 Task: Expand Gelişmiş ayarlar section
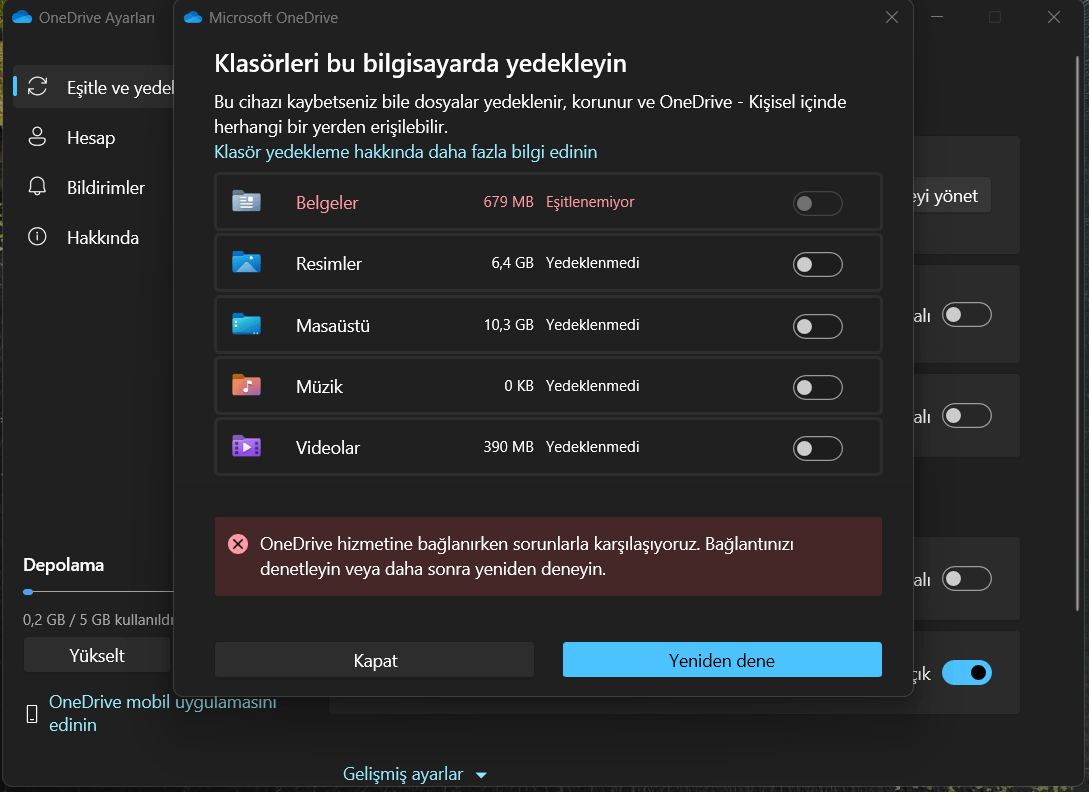point(415,774)
